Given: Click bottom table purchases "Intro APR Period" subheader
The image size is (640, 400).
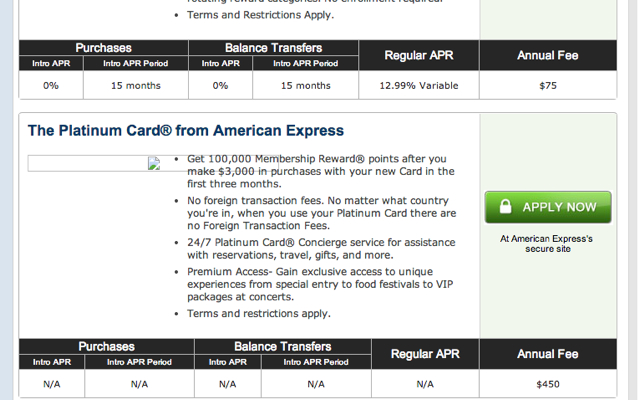Looking at the screenshot, I should pos(139,362).
